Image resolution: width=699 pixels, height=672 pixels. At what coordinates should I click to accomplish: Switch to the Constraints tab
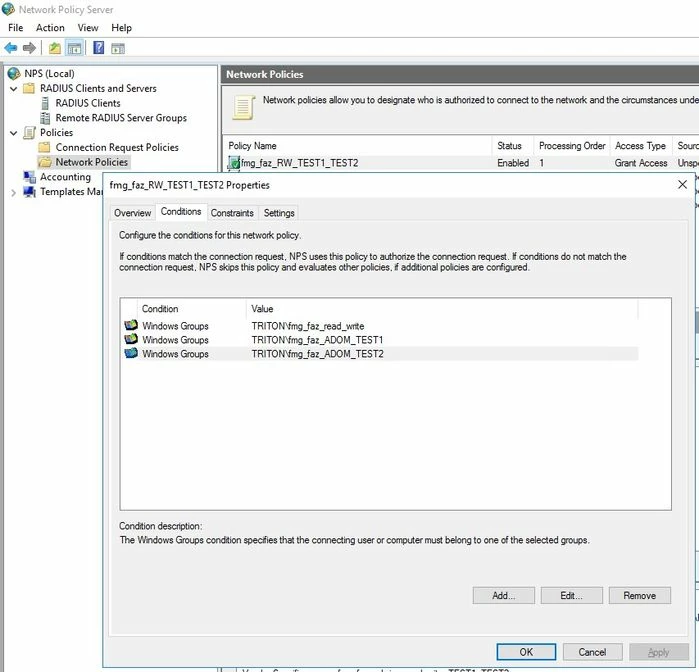click(232, 213)
